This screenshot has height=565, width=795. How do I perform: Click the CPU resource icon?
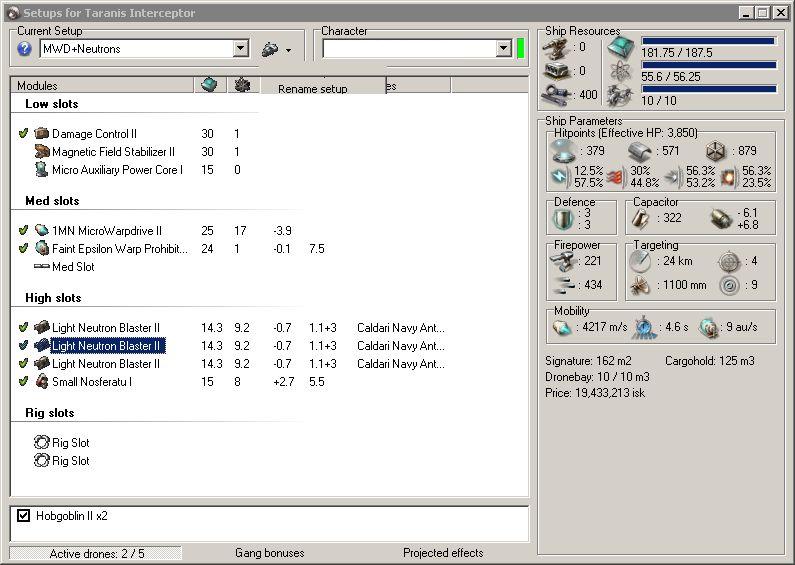(621, 47)
